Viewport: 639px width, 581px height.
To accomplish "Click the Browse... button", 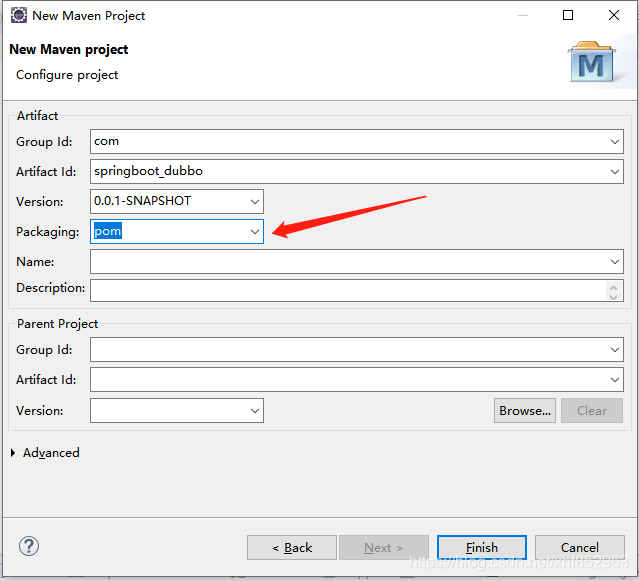I will point(525,411).
